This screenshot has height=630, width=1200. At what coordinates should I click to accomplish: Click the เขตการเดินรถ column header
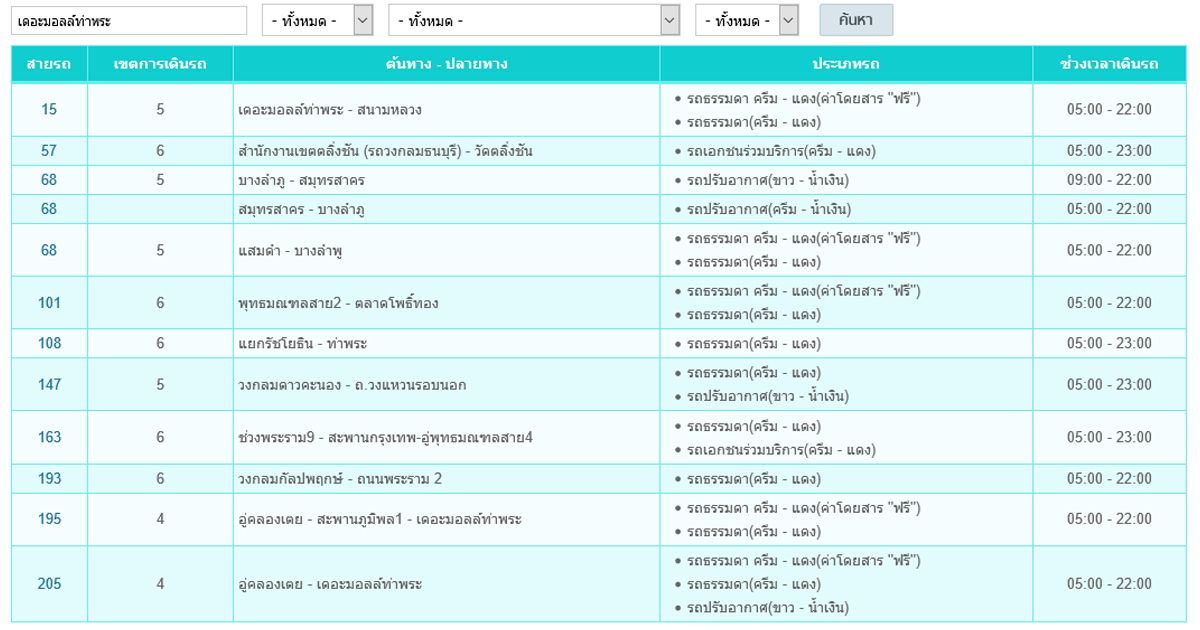click(x=160, y=64)
